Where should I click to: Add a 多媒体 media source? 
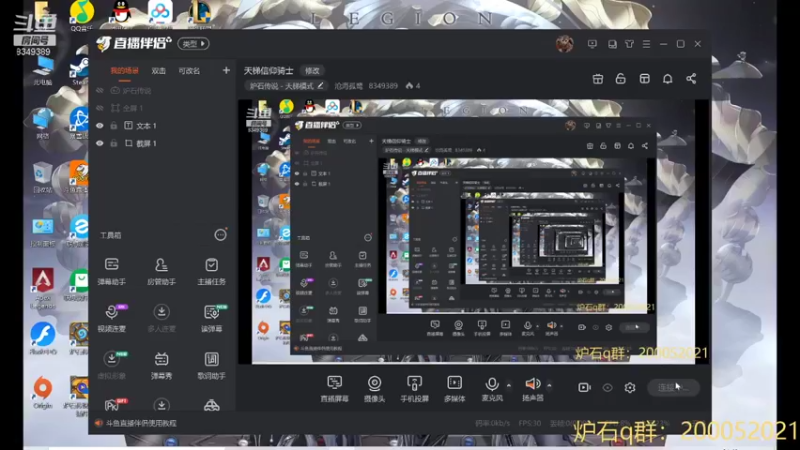(454, 389)
